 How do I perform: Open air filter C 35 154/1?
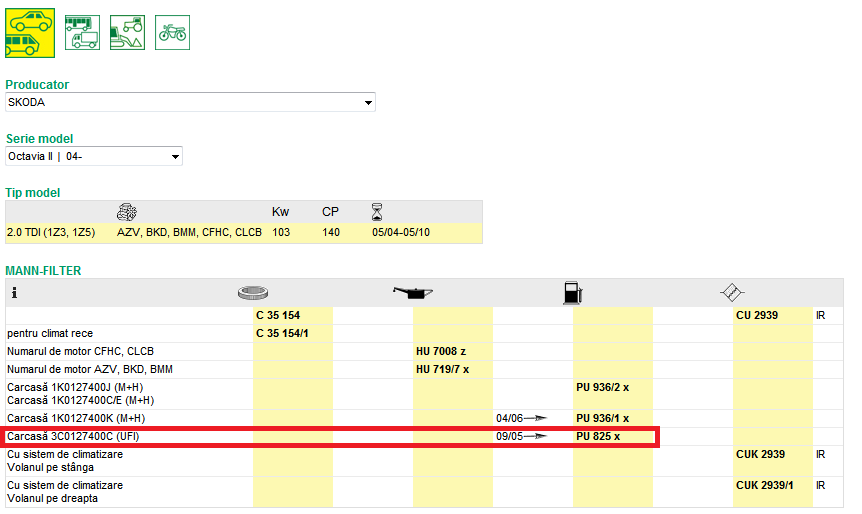pos(282,334)
